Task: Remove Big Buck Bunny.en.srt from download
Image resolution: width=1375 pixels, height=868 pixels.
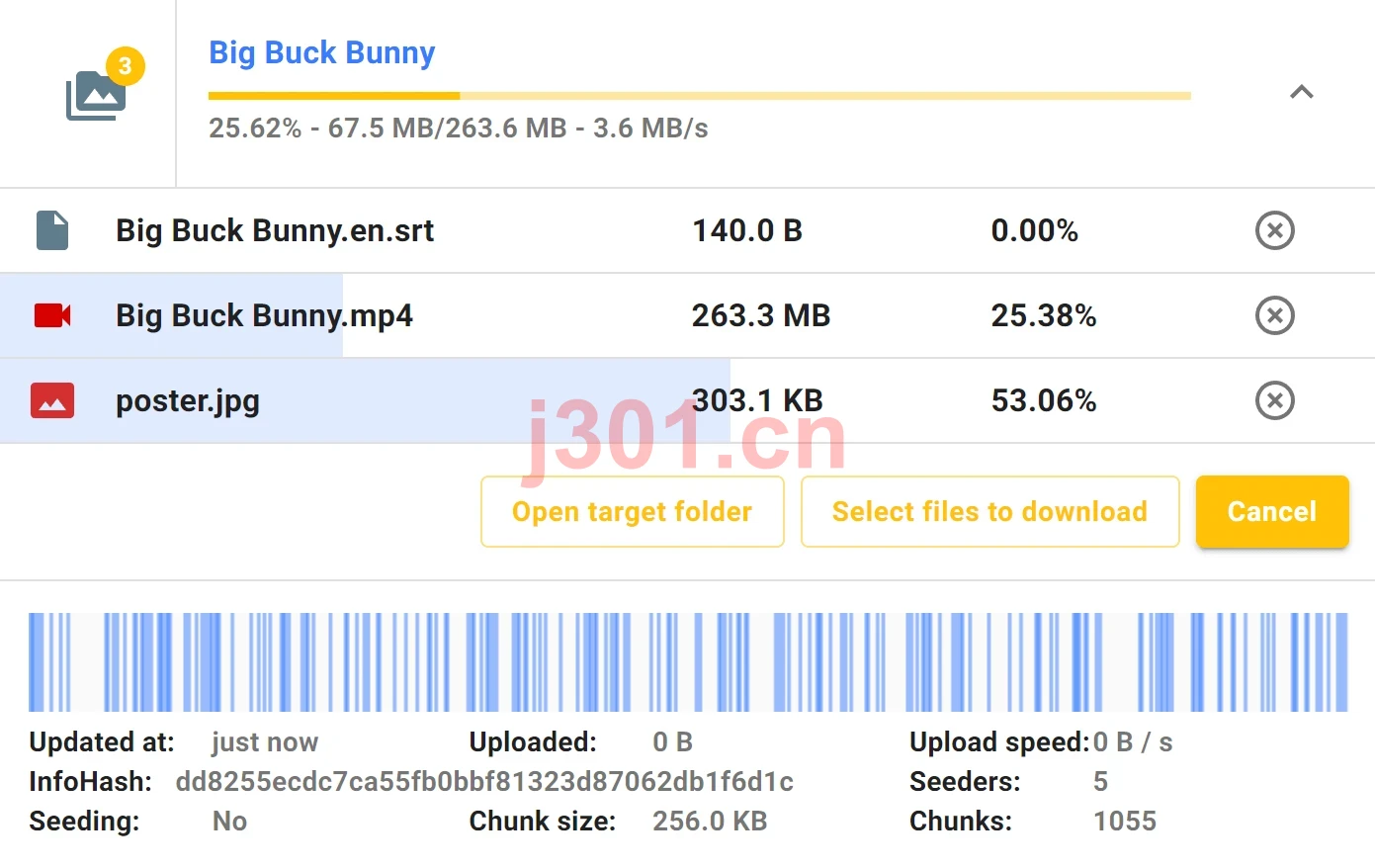Action: click(x=1275, y=230)
